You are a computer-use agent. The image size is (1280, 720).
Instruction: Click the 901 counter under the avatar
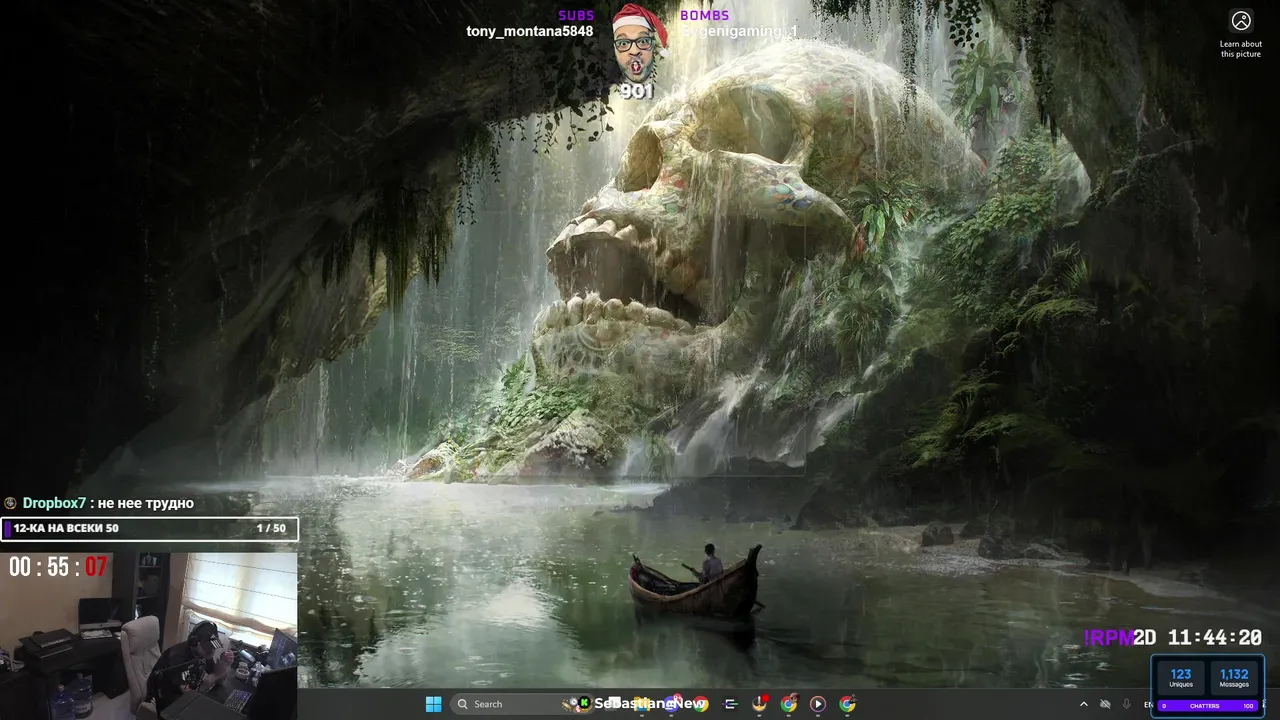click(x=637, y=91)
